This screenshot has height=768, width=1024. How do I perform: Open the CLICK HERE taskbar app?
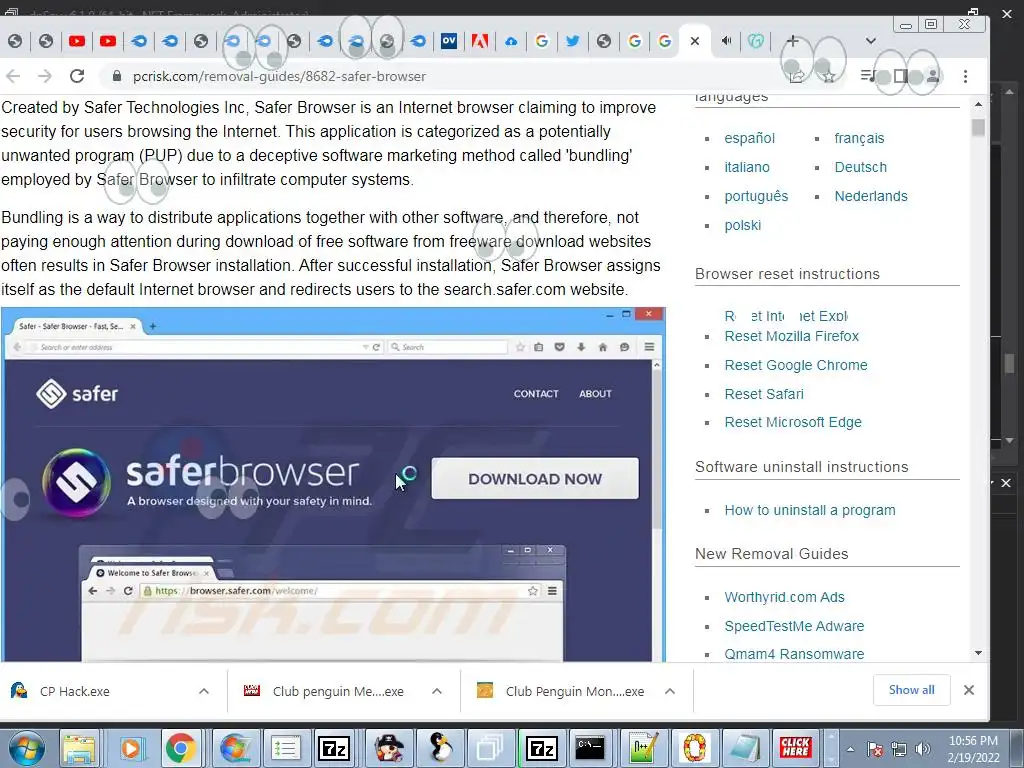(x=795, y=748)
